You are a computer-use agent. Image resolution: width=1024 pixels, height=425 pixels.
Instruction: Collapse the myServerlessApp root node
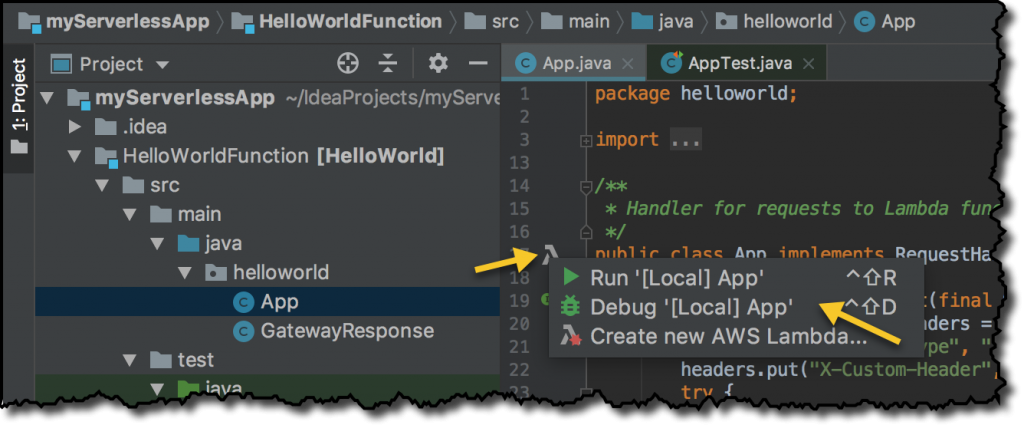(47, 99)
